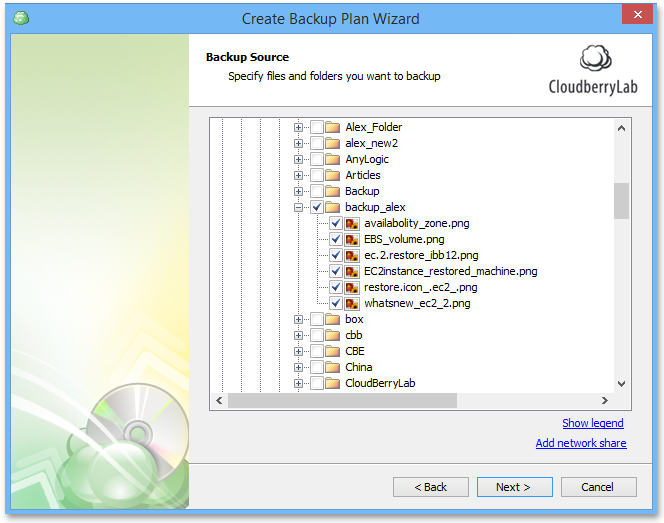Collapse the backup_alex folder tree node
The image size is (664, 523).
(x=298, y=207)
